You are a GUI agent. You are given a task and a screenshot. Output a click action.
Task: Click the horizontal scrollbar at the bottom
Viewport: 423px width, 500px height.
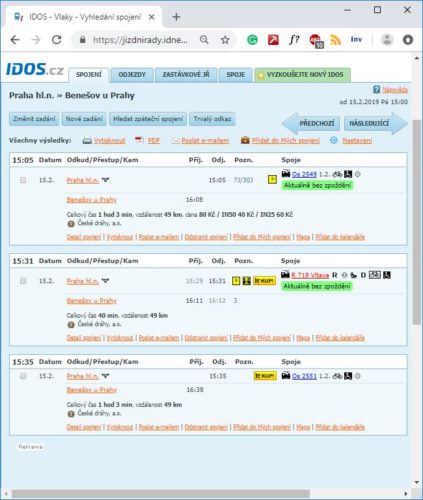point(161,494)
